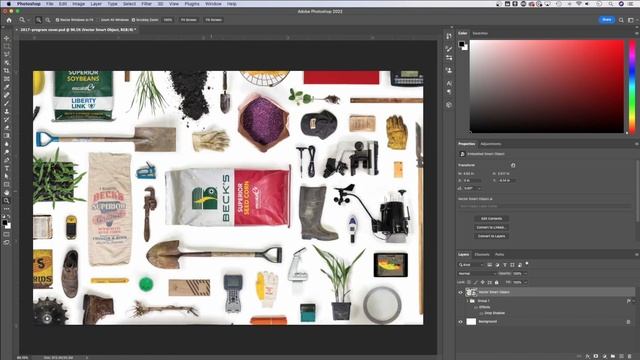Expand Group 1 in the Layers panel
Screen dimensions: 640x360
tap(467, 301)
